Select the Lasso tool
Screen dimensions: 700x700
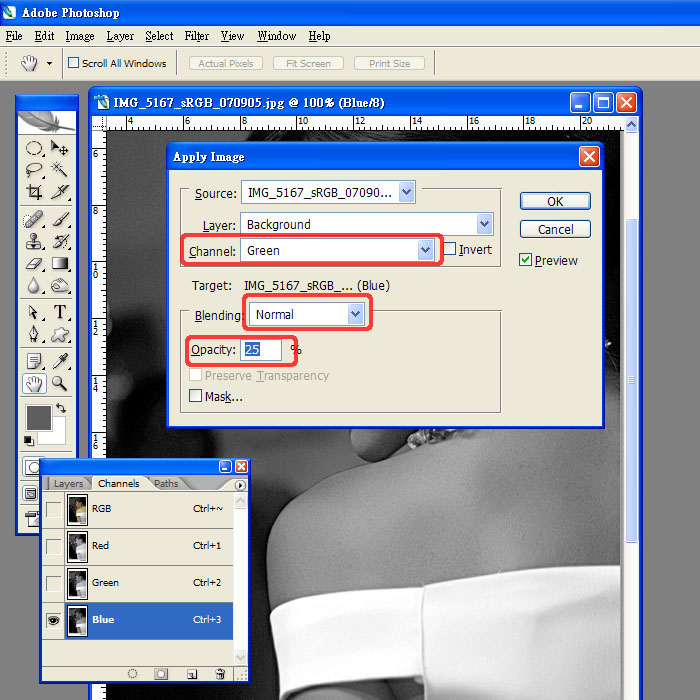(34, 169)
